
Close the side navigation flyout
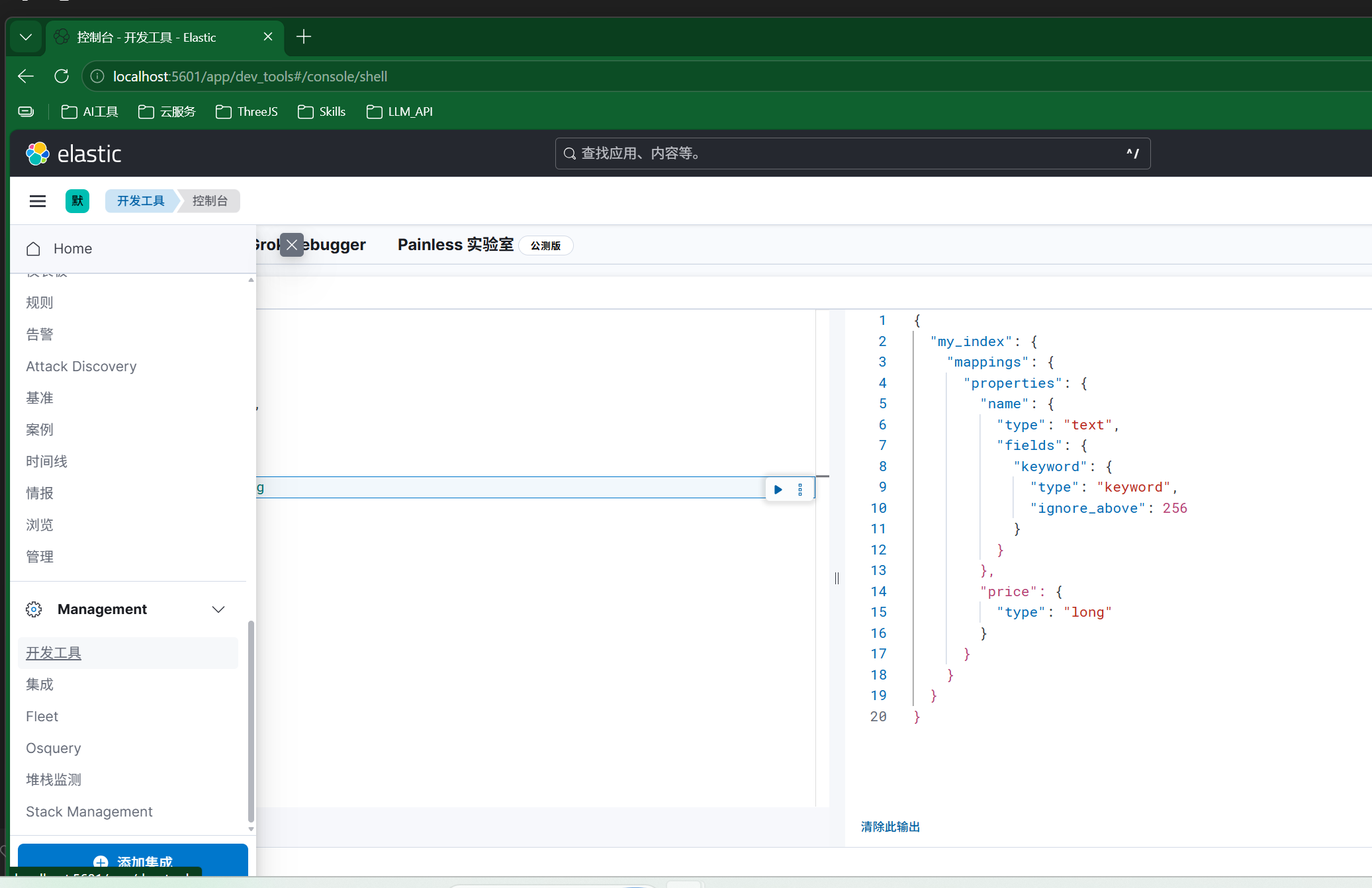click(x=292, y=245)
